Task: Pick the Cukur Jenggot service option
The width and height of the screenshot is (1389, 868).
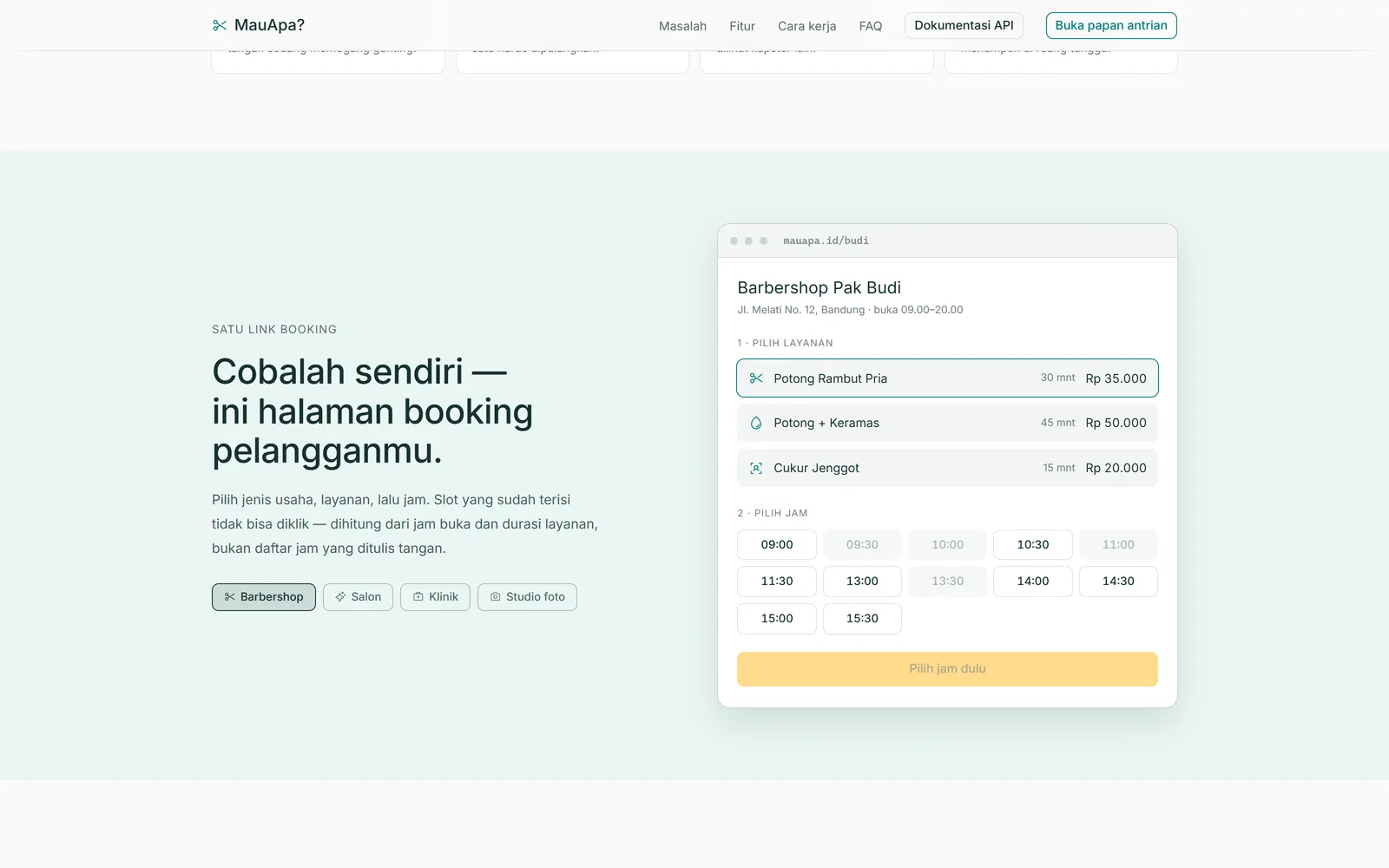Action: point(947,468)
